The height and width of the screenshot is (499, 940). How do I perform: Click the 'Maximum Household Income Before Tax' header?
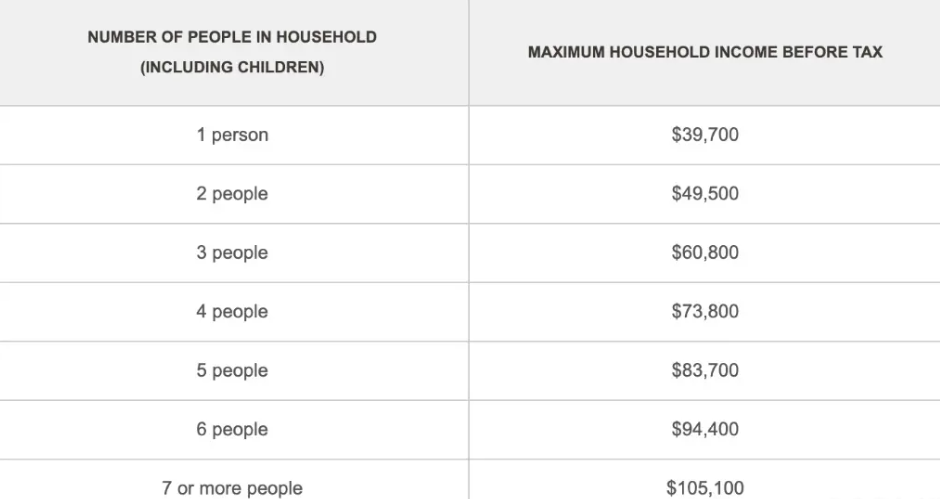(705, 52)
